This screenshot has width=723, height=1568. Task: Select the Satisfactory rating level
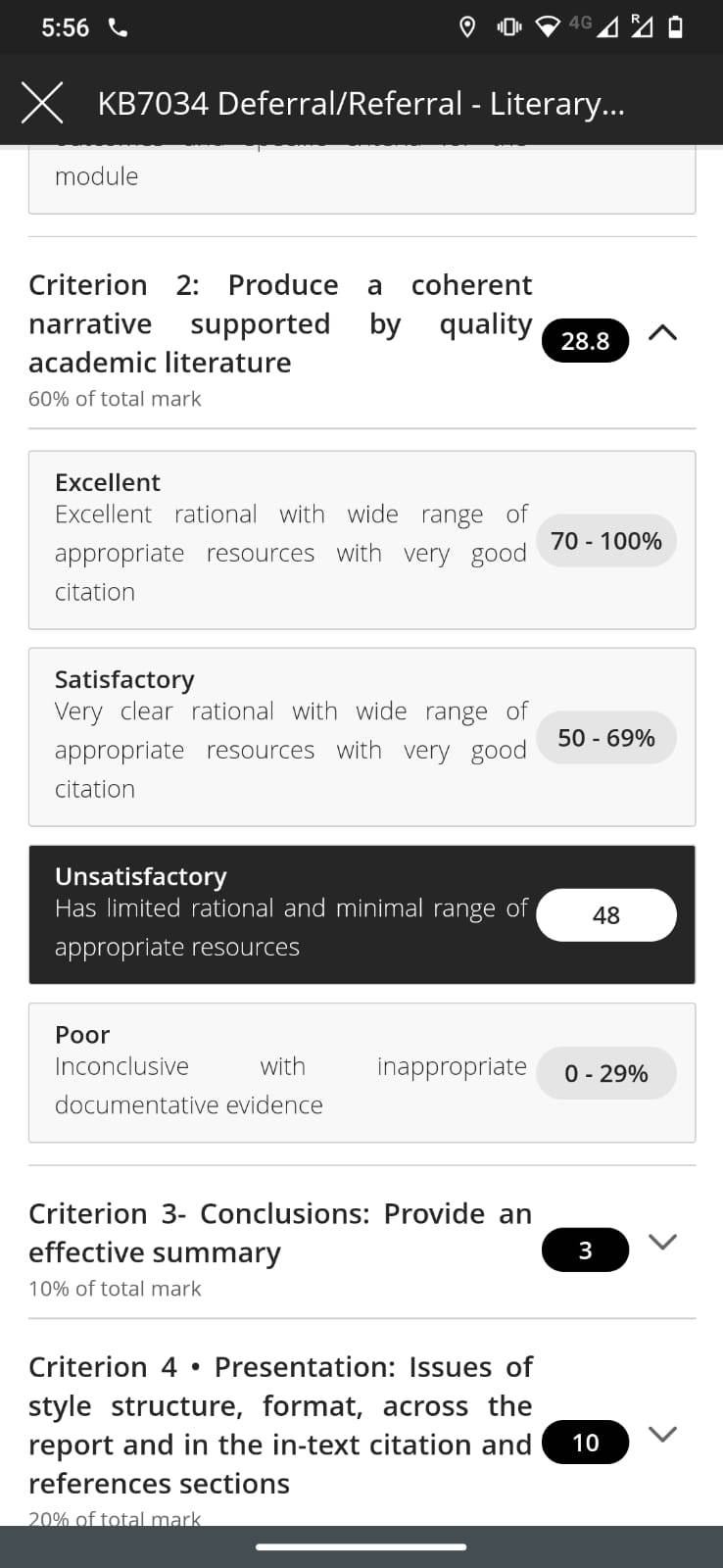tap(361, 737)
